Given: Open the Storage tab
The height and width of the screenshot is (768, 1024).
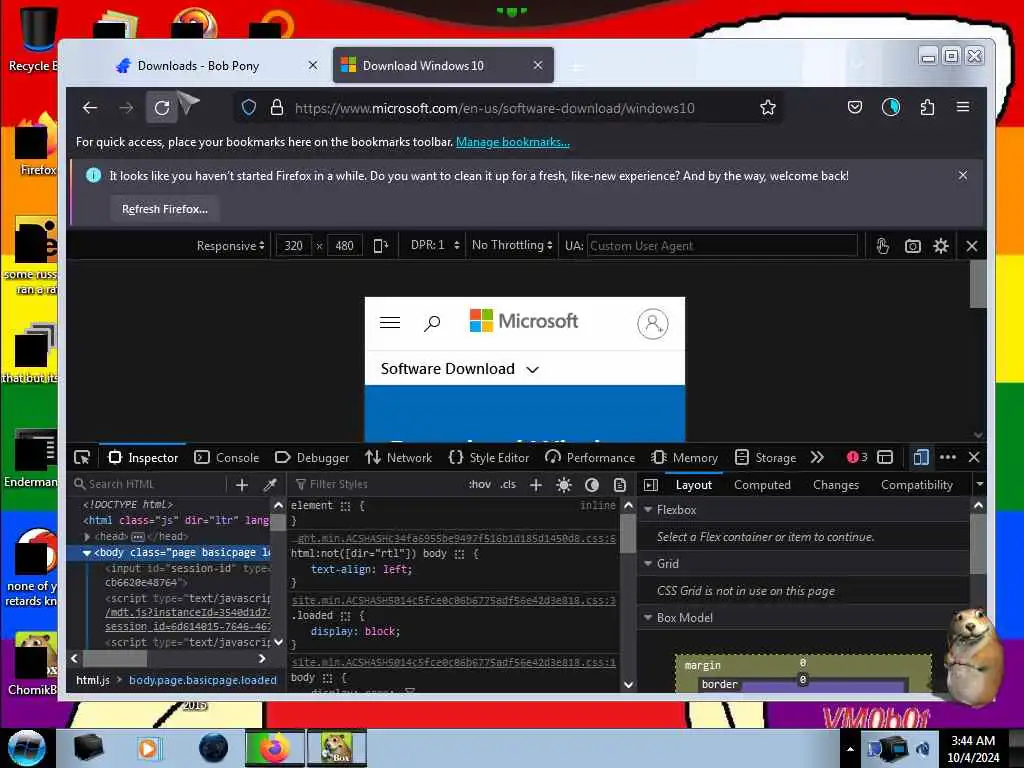Looking at the screenshot, I should tap(765, 458).
